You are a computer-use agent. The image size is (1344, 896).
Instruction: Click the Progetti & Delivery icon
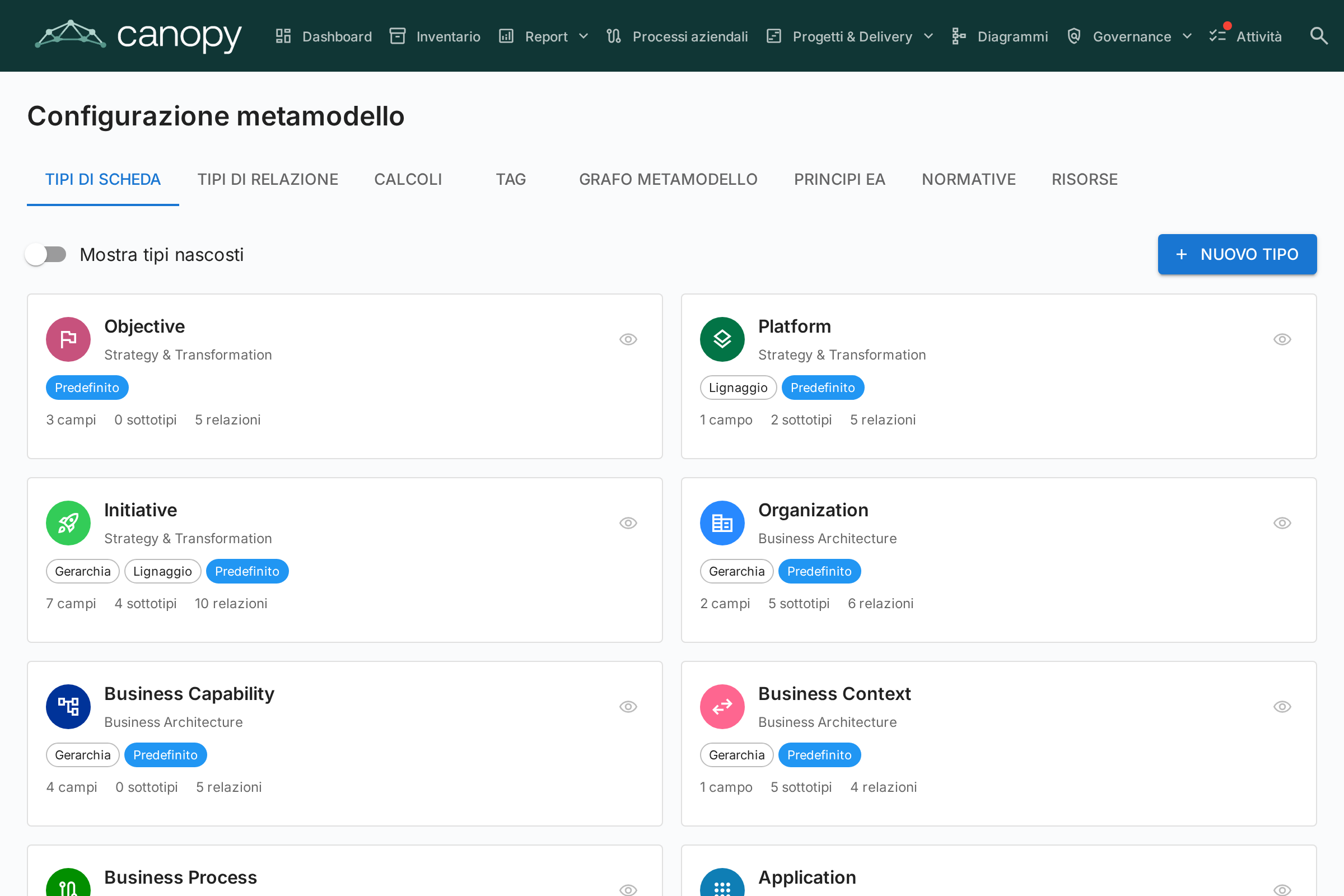[x=774, y=36]
